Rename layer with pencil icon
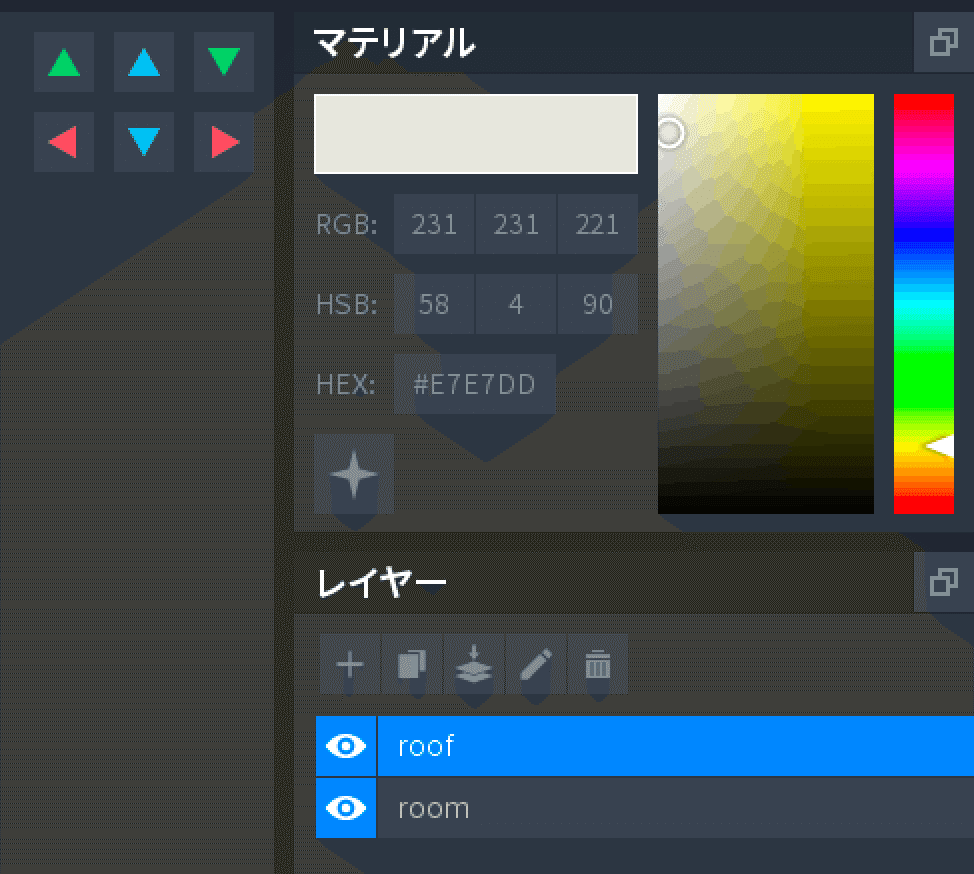 [536, 664]
